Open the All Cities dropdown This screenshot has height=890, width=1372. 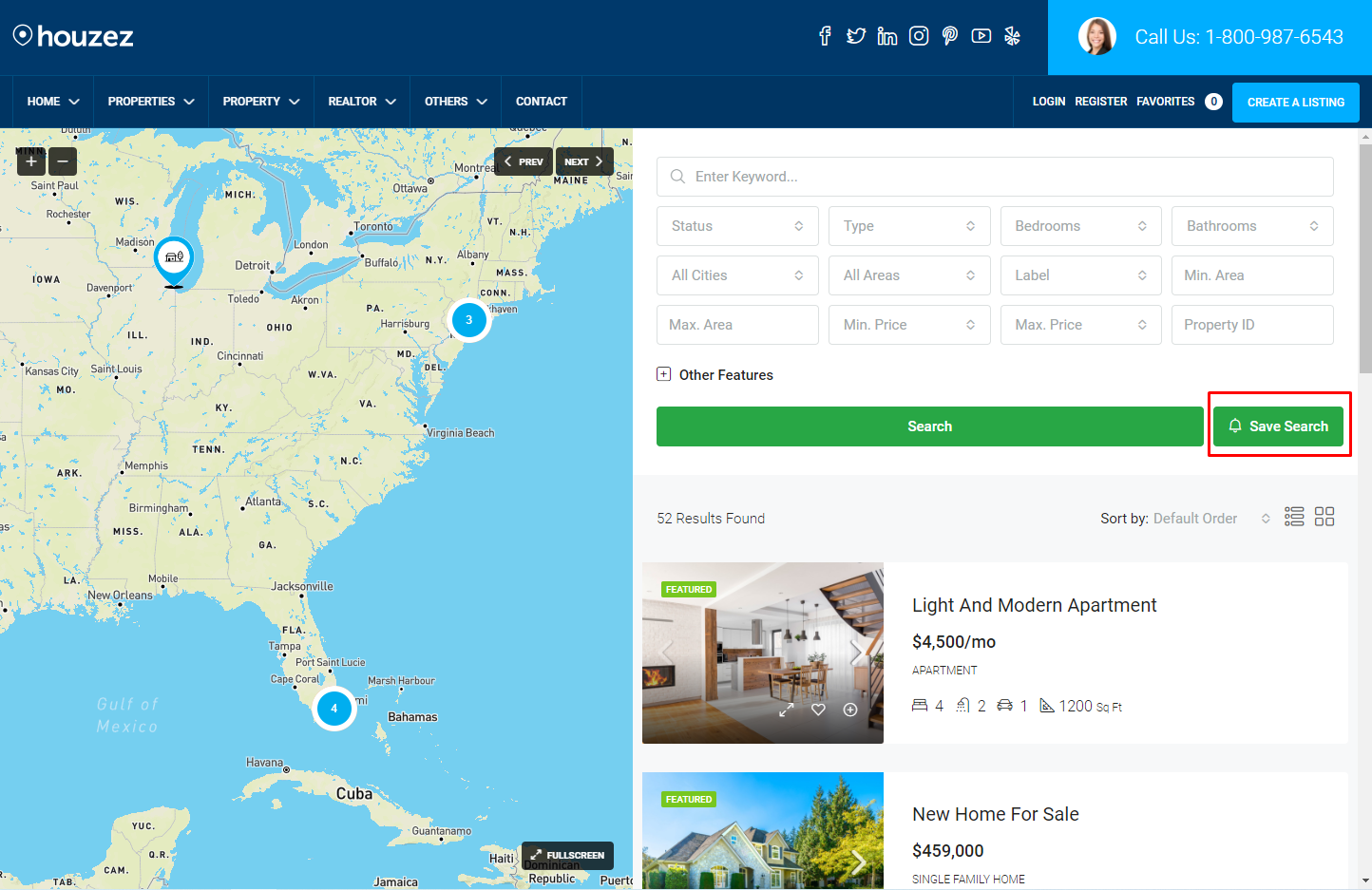coord(737,275)
